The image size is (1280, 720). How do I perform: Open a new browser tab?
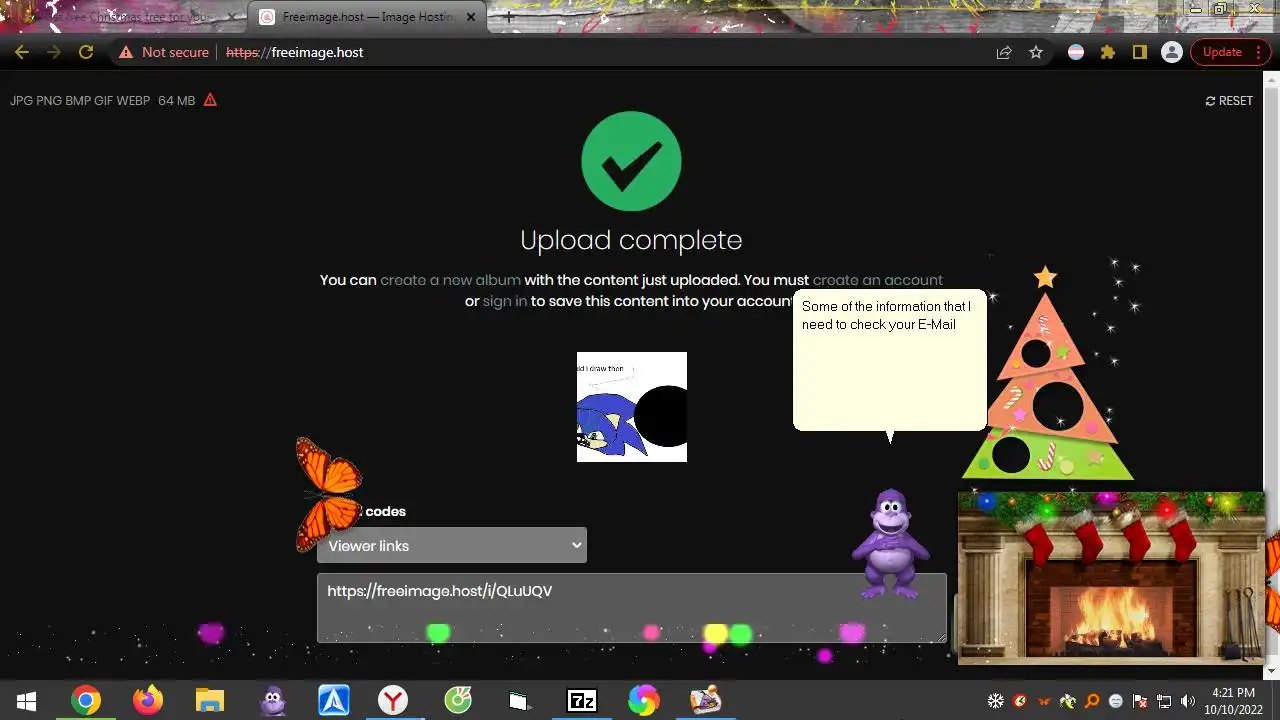[x=509, y=17]
